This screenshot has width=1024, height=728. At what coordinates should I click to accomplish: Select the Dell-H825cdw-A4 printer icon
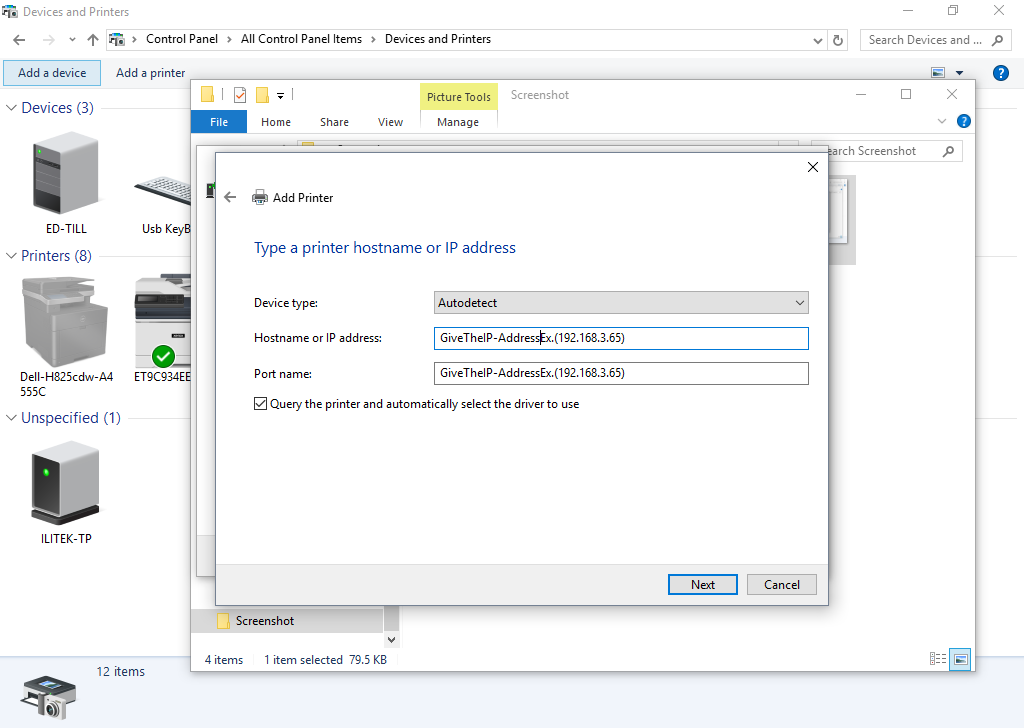tap(66, 320)
